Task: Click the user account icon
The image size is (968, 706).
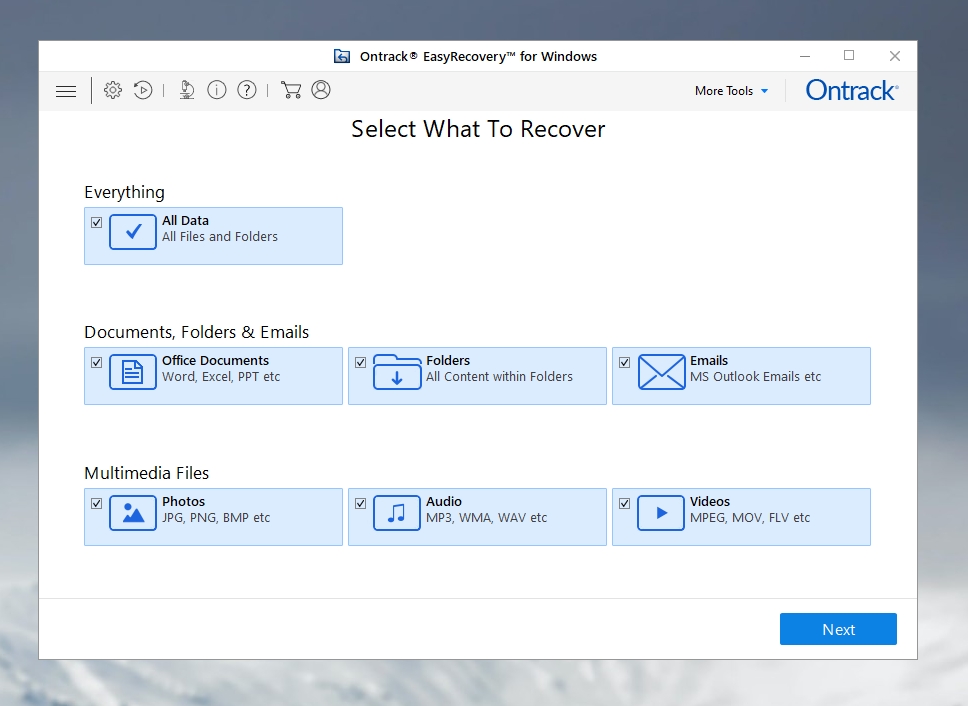Action: pyautogui.click(x=321, y=91)
